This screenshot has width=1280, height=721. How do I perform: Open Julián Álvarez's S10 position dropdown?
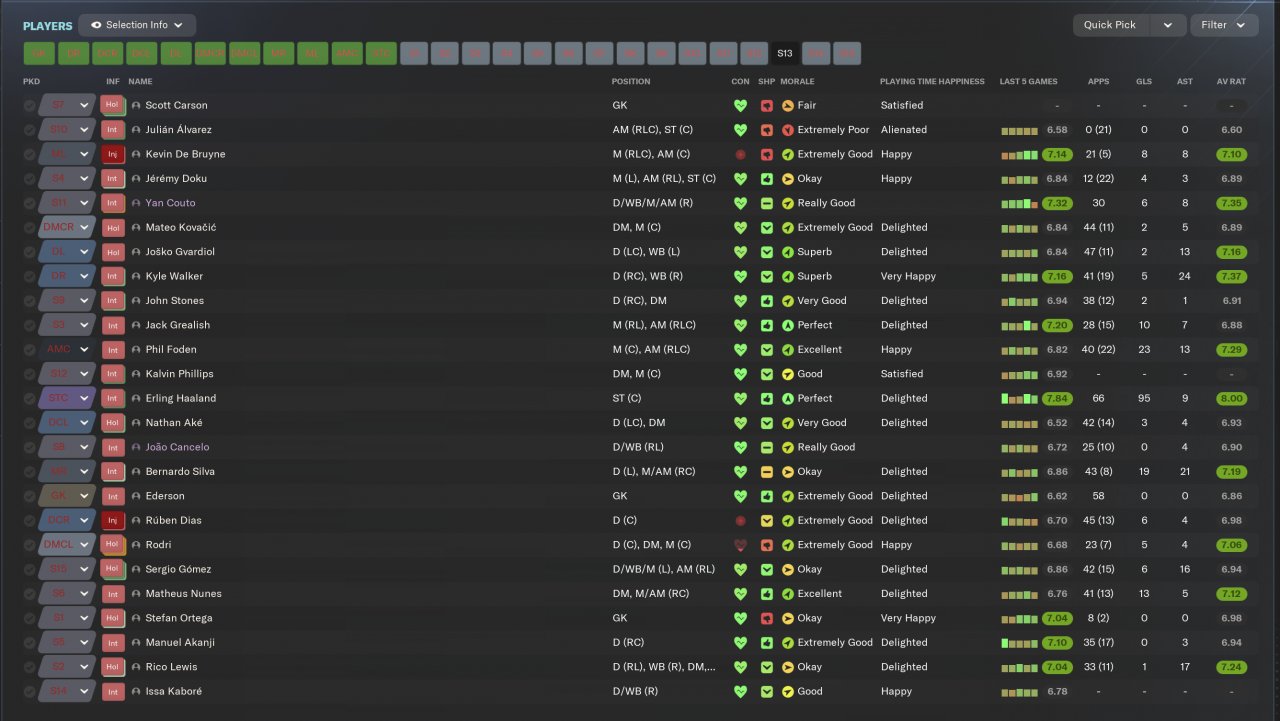[67, 130]
